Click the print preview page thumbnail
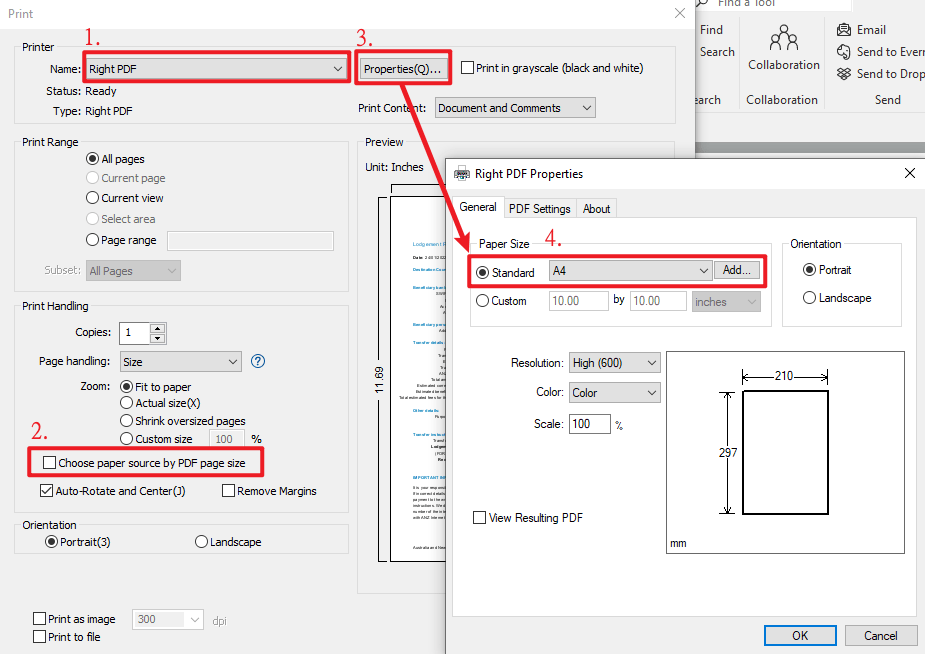The height and width of the screenshot is (654, 925). point(417,379)
